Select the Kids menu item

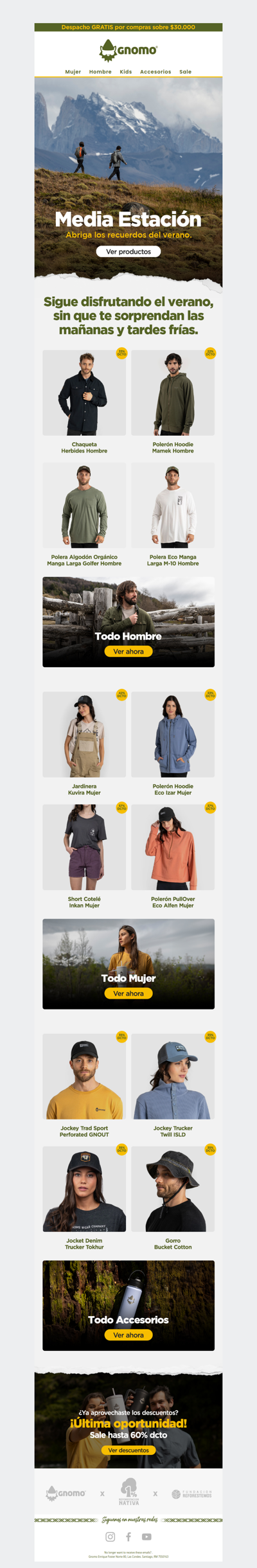click(126, 72)
